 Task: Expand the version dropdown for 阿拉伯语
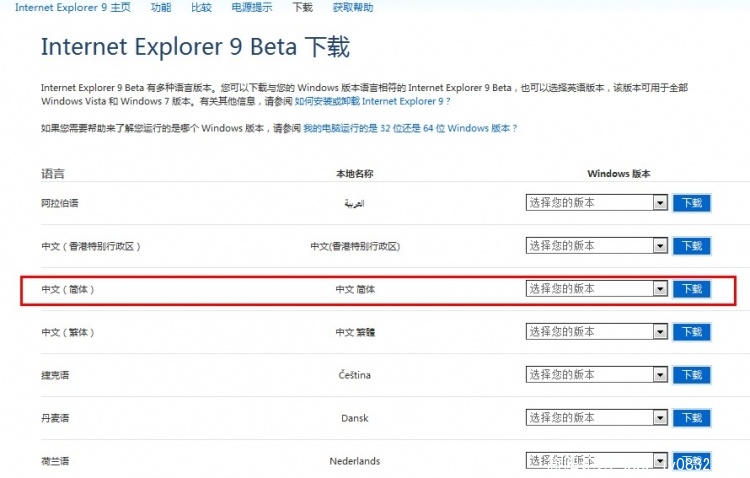[596, 202]
